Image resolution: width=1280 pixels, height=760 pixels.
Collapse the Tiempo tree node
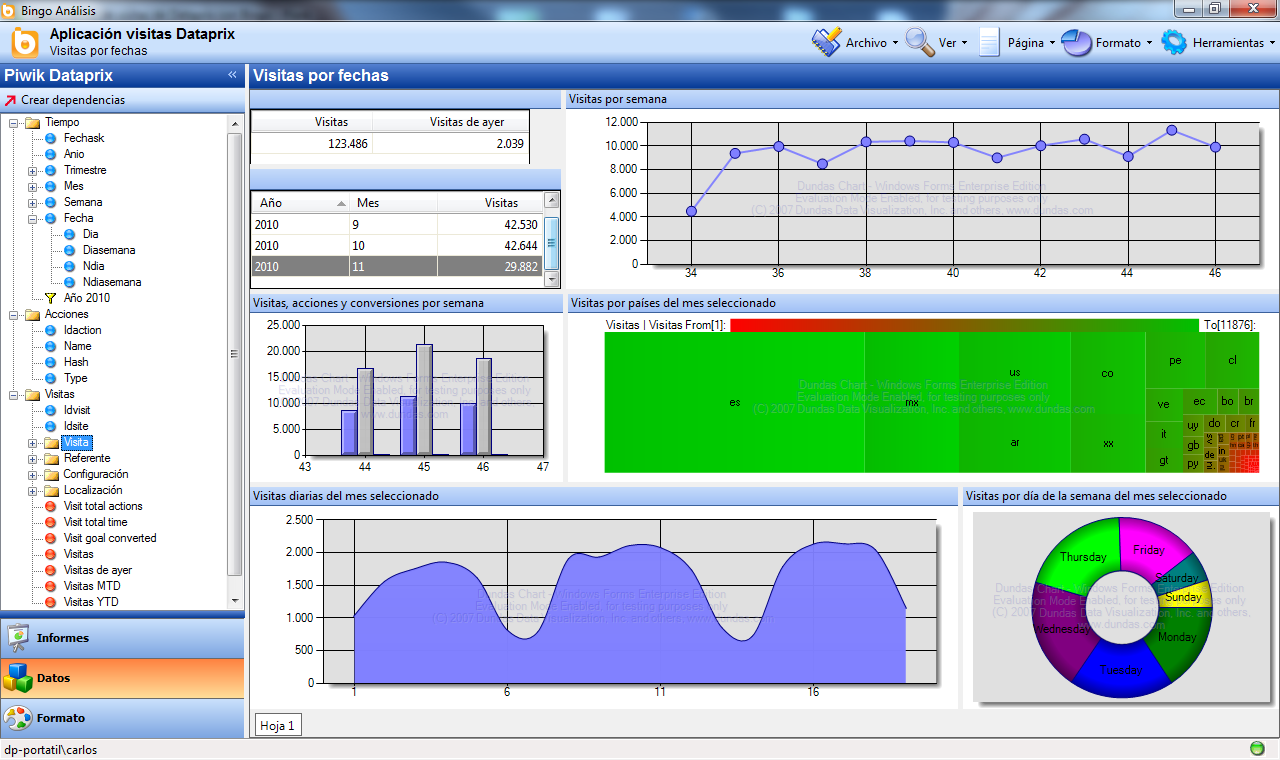point(14,123)
